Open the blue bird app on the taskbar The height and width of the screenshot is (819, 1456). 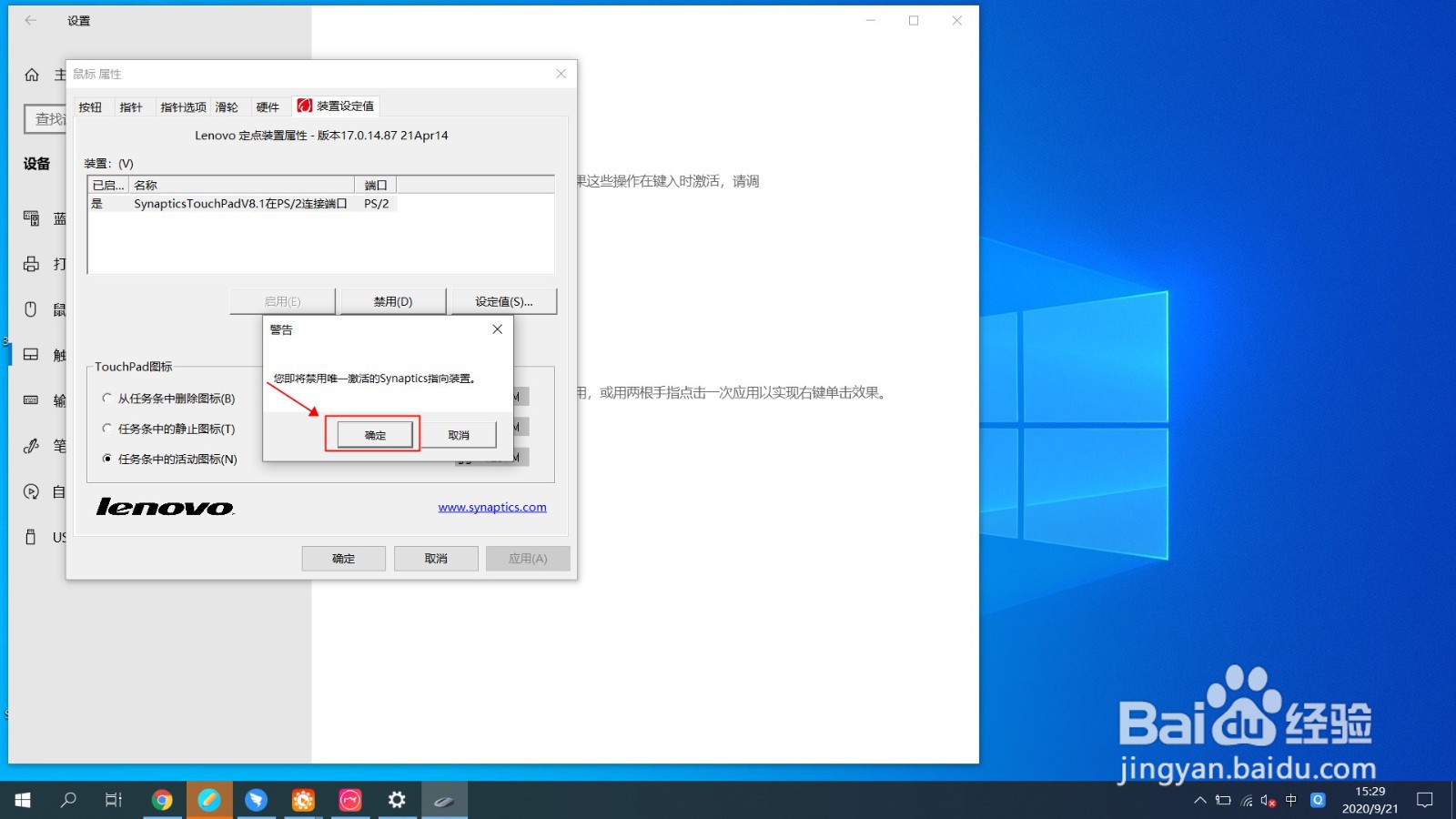257,800
